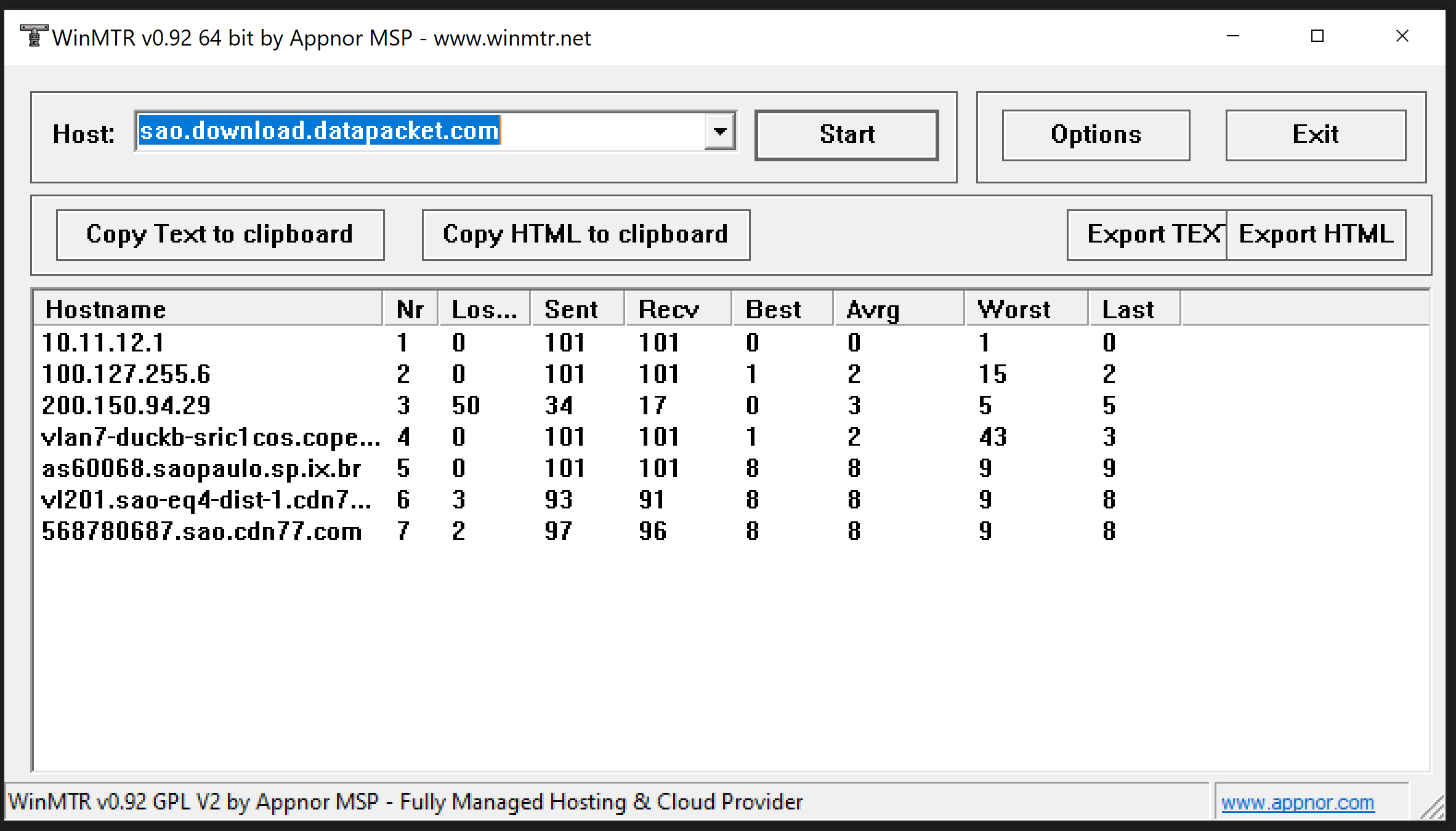Select the 10.11.12.1 row

(607, 342)
